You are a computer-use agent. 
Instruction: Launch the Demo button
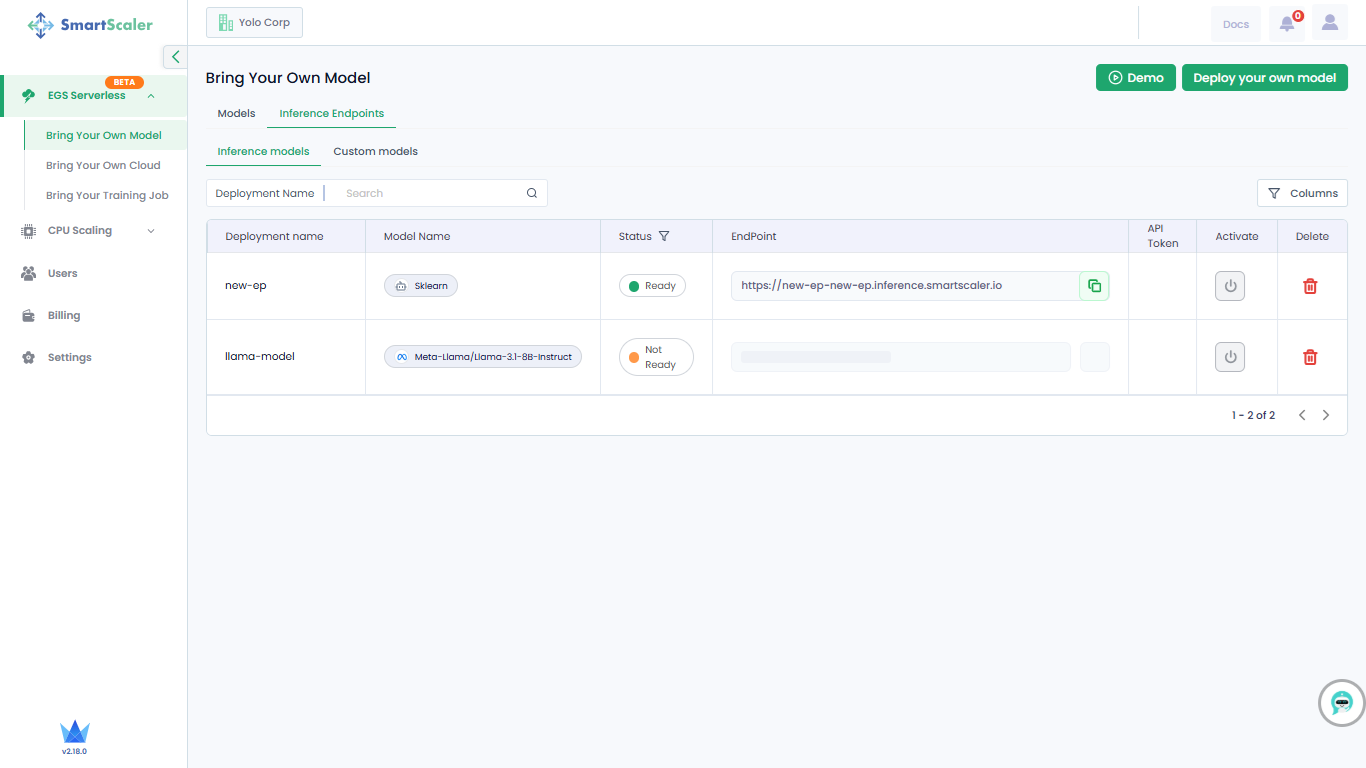coord(1135,78)
